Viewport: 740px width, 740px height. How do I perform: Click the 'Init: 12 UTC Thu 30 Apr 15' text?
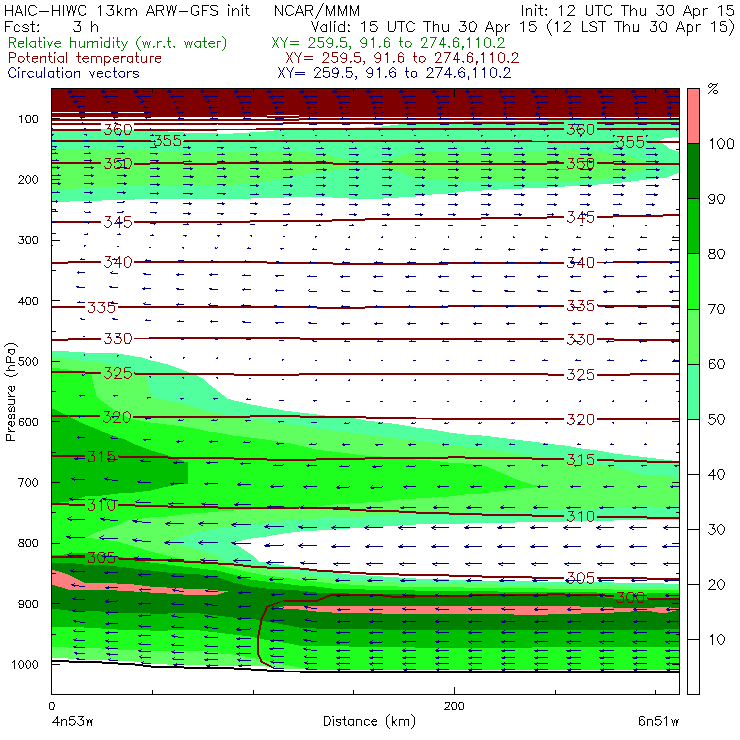pyautogui.click(x=627, y=10)
